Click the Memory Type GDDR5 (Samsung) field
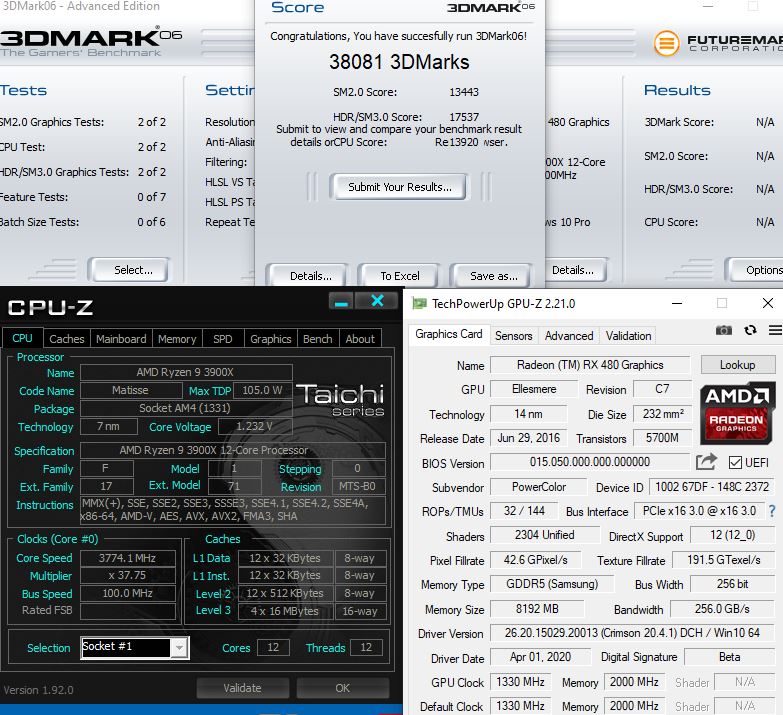 click(x=552, y=584)
